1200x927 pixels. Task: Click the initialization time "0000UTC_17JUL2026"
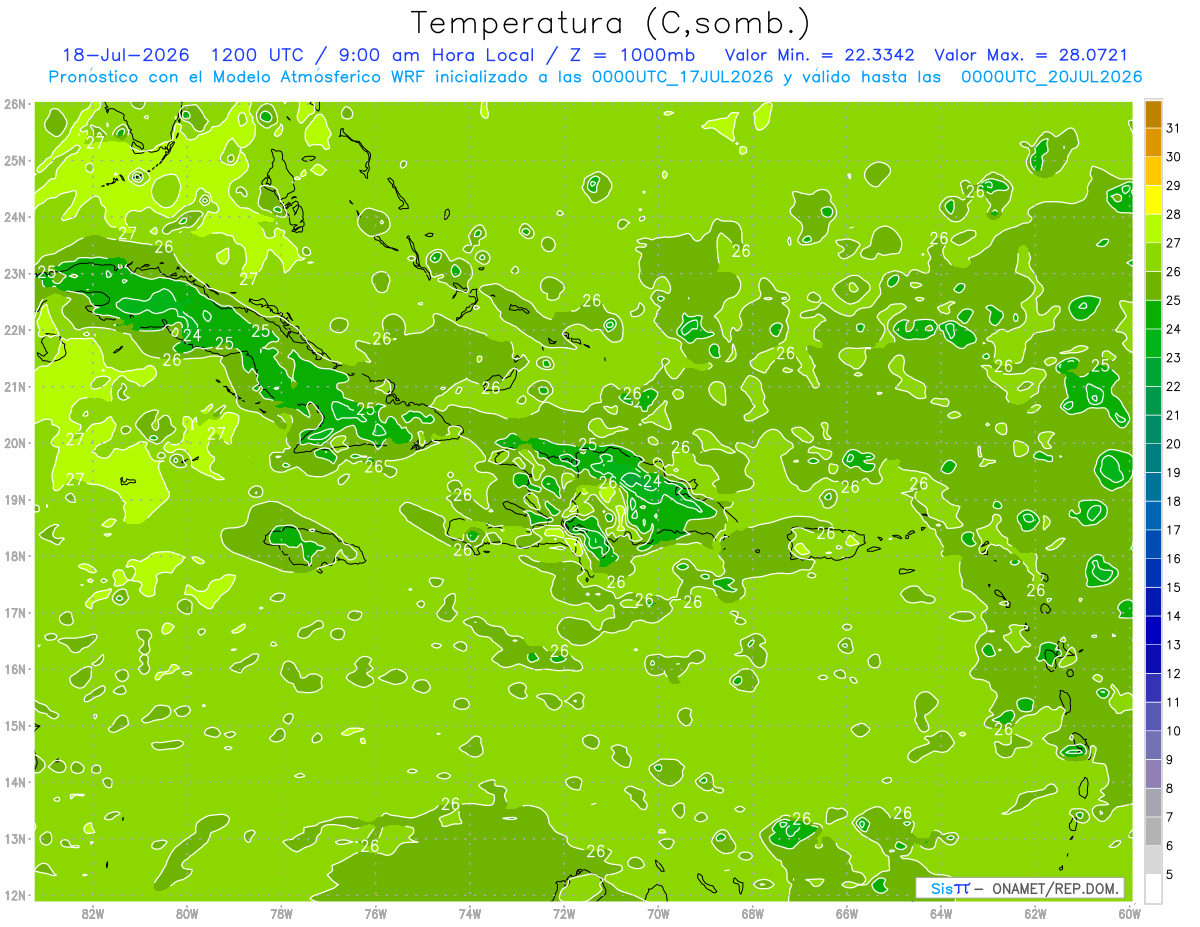683,76
